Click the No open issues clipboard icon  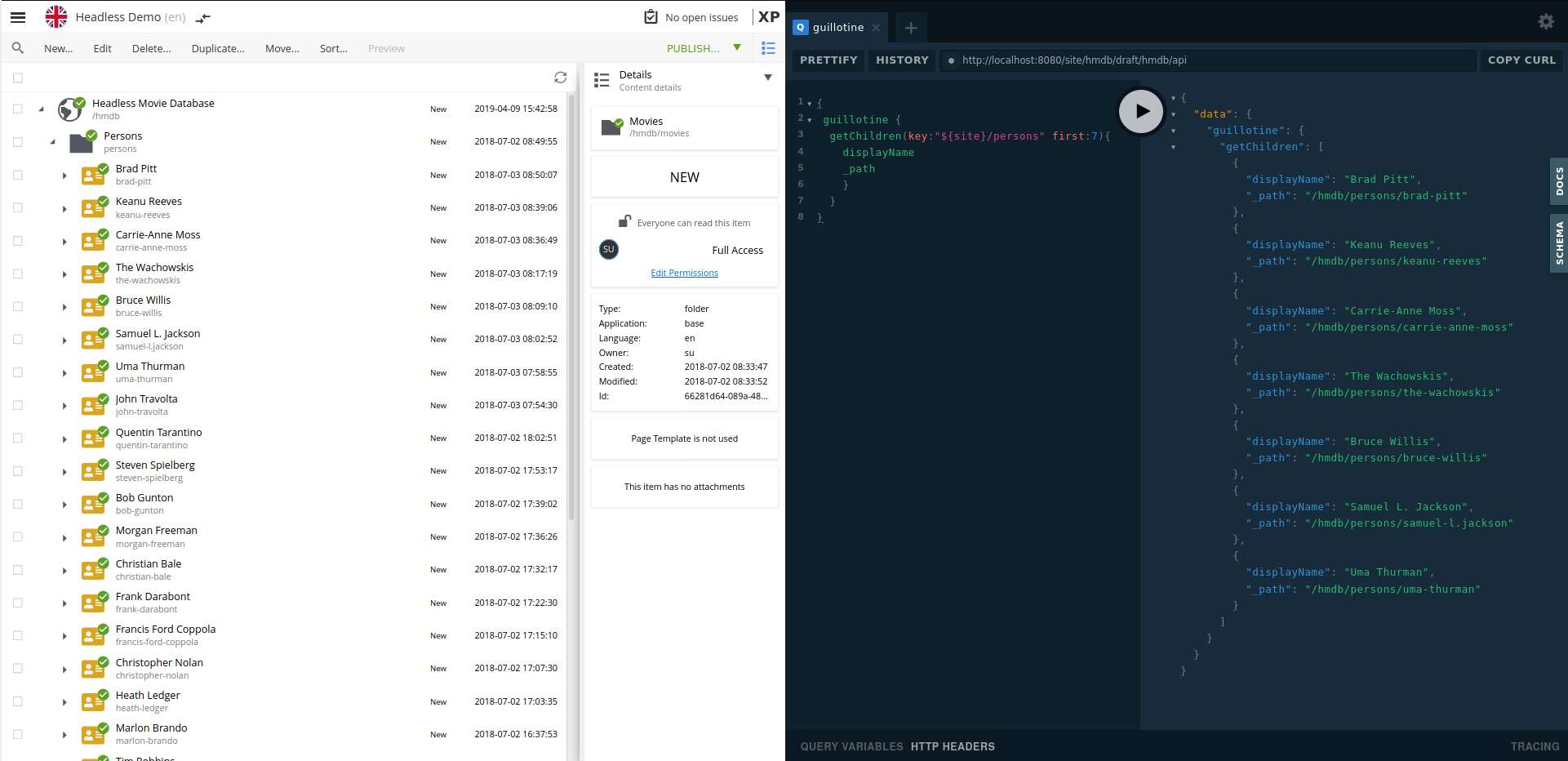tap(651, 17)
